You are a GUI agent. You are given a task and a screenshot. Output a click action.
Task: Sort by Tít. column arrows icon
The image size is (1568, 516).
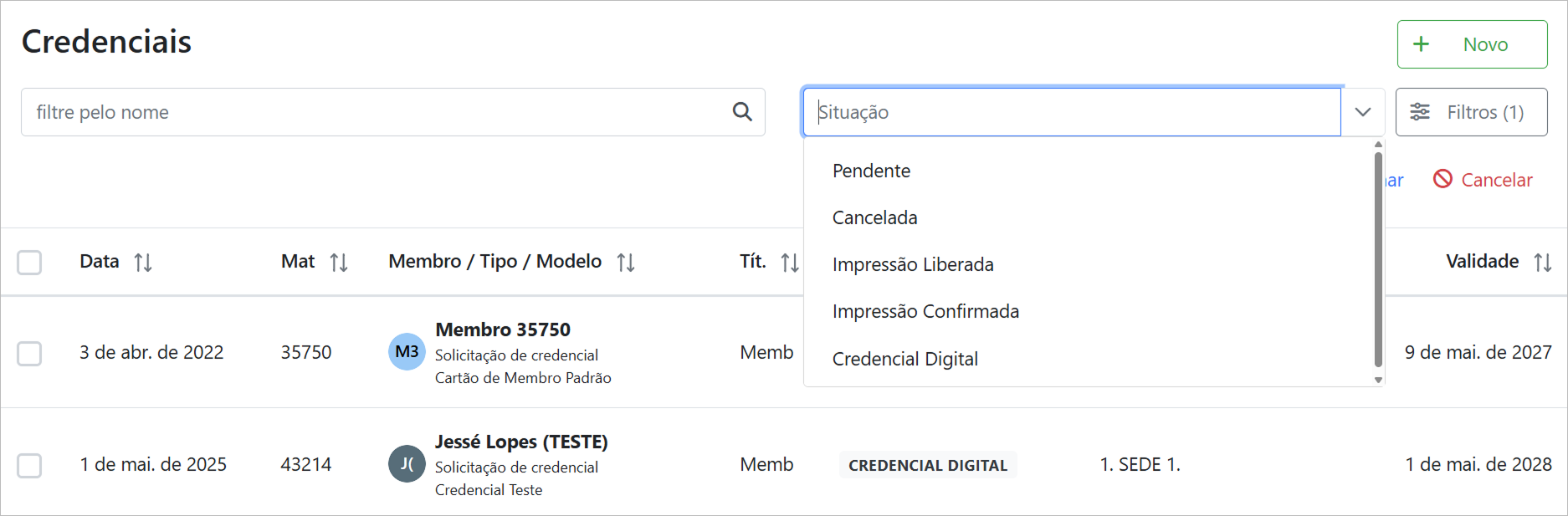[789, 263]
